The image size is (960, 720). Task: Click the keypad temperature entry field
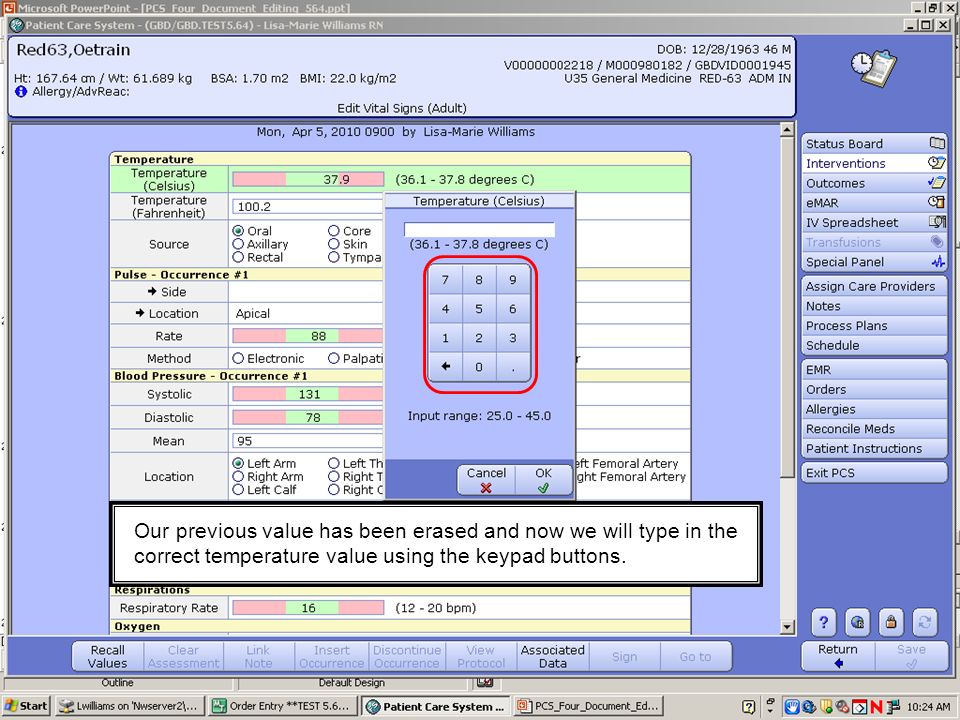click(479, 230)
